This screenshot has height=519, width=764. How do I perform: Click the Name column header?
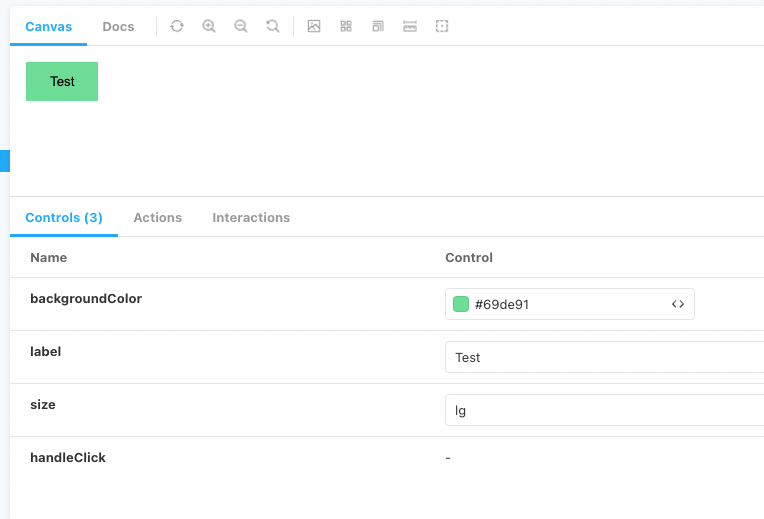[x=49, y=258]
